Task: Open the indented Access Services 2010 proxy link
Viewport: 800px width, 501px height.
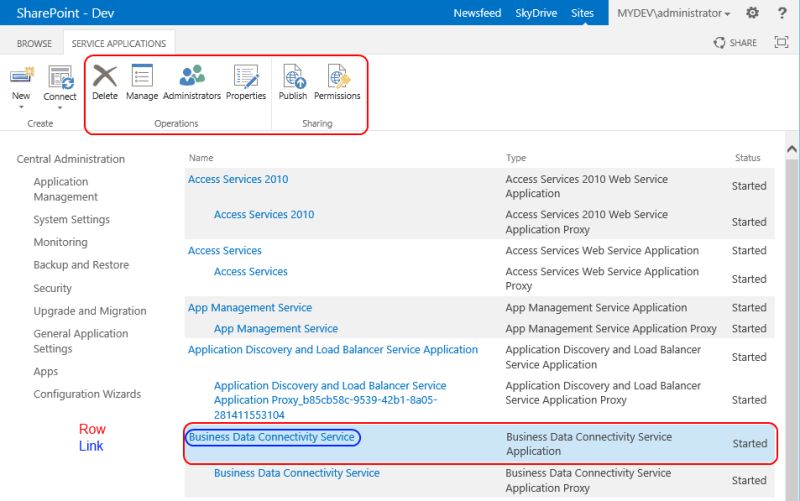Action: [264, 214]
